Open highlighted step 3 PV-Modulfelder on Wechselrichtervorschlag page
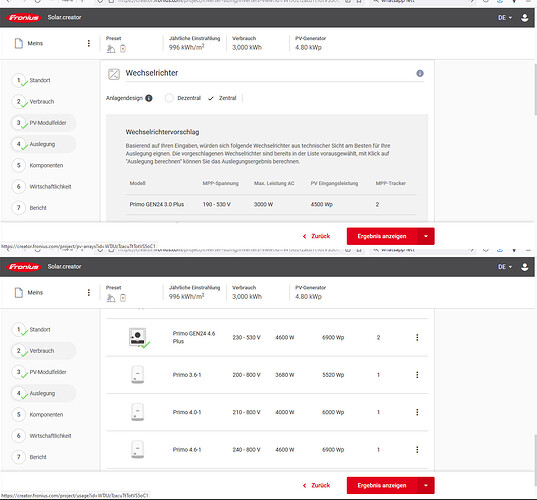The width and height of the screenshot is (537, 500). point(43,123)
